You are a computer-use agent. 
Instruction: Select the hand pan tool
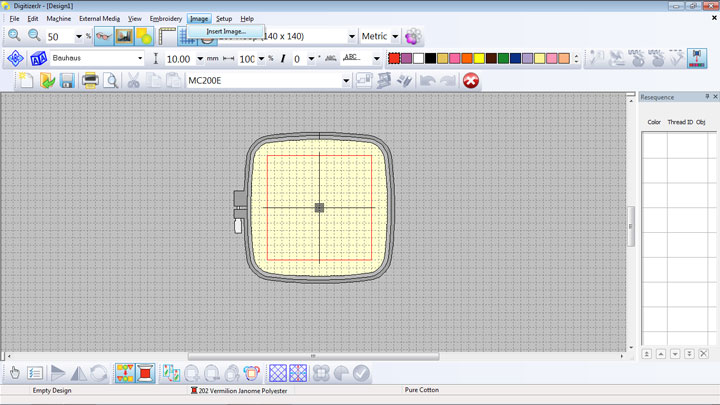(x=15, y=373)
